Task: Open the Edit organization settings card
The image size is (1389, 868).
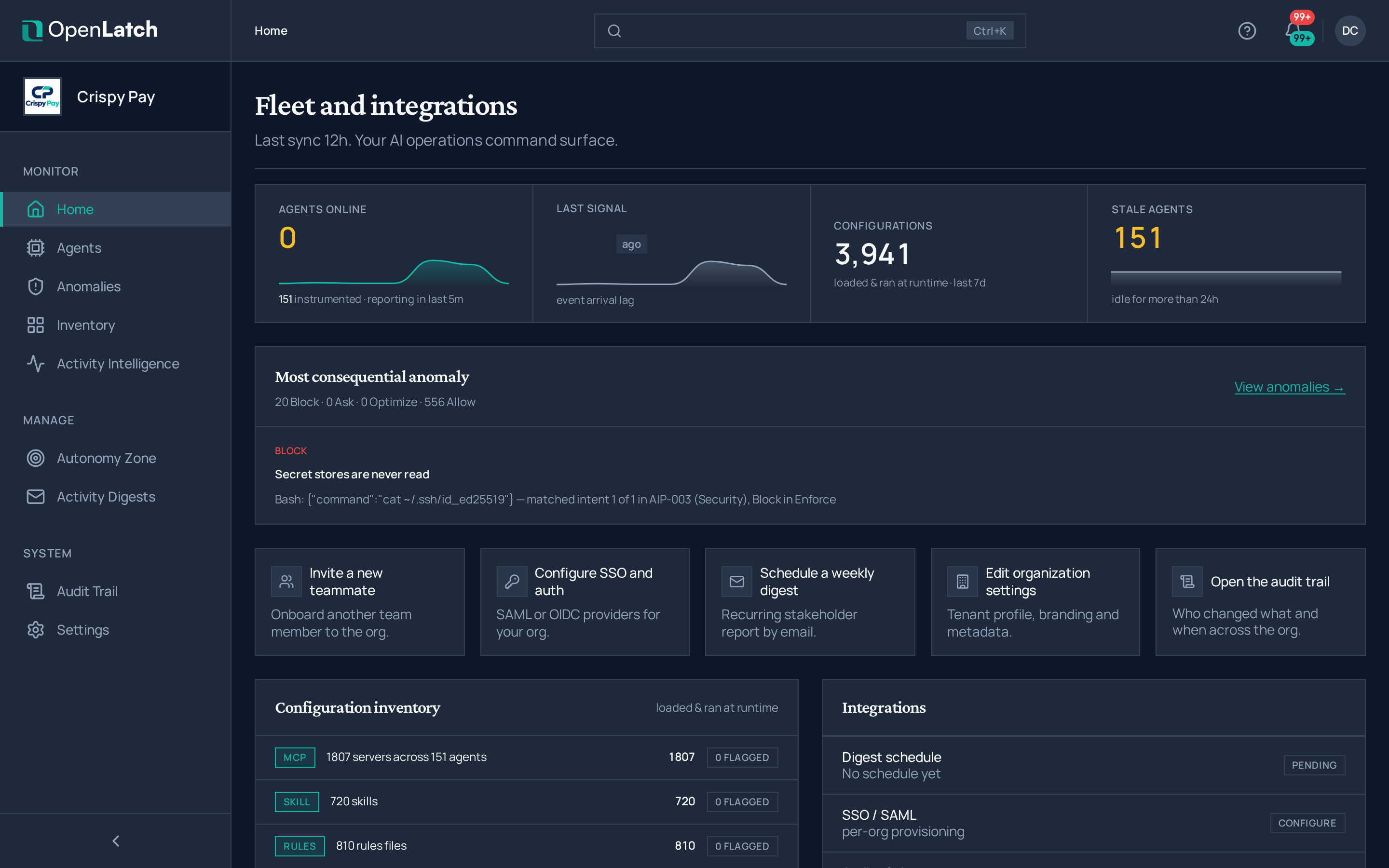Action: [x=1035, y=602]
